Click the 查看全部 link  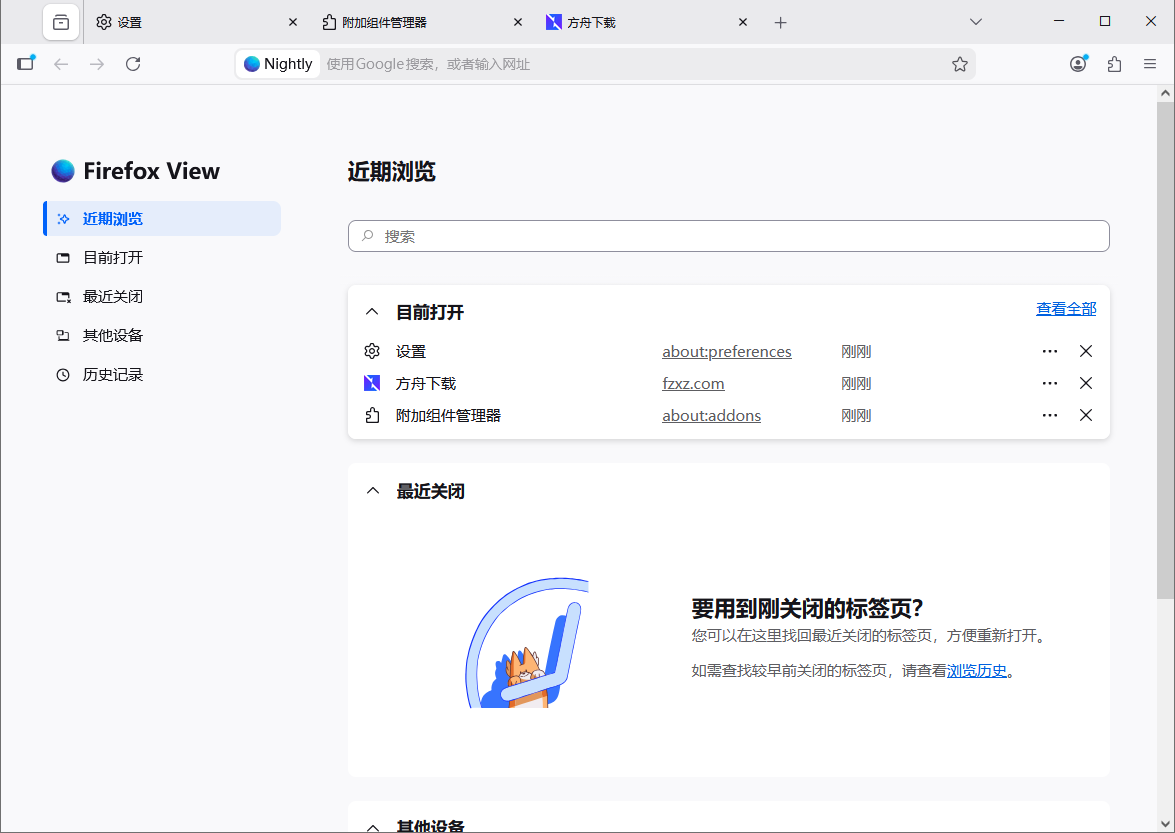pyautogui.click(x=1066, y=308)
